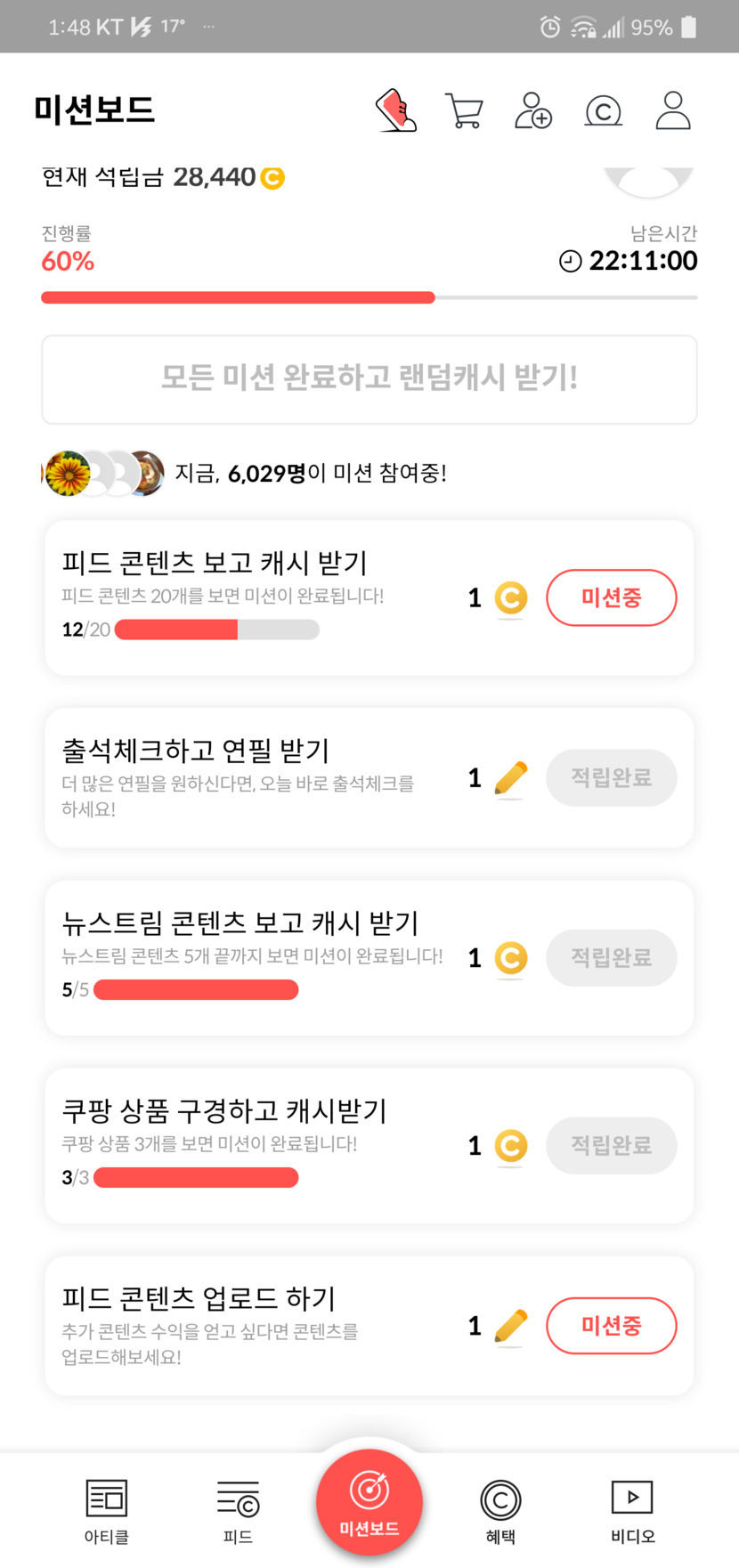Select the 미션보드 center tab
The width and height of the screenshot is (739, 1568).
369,1503
